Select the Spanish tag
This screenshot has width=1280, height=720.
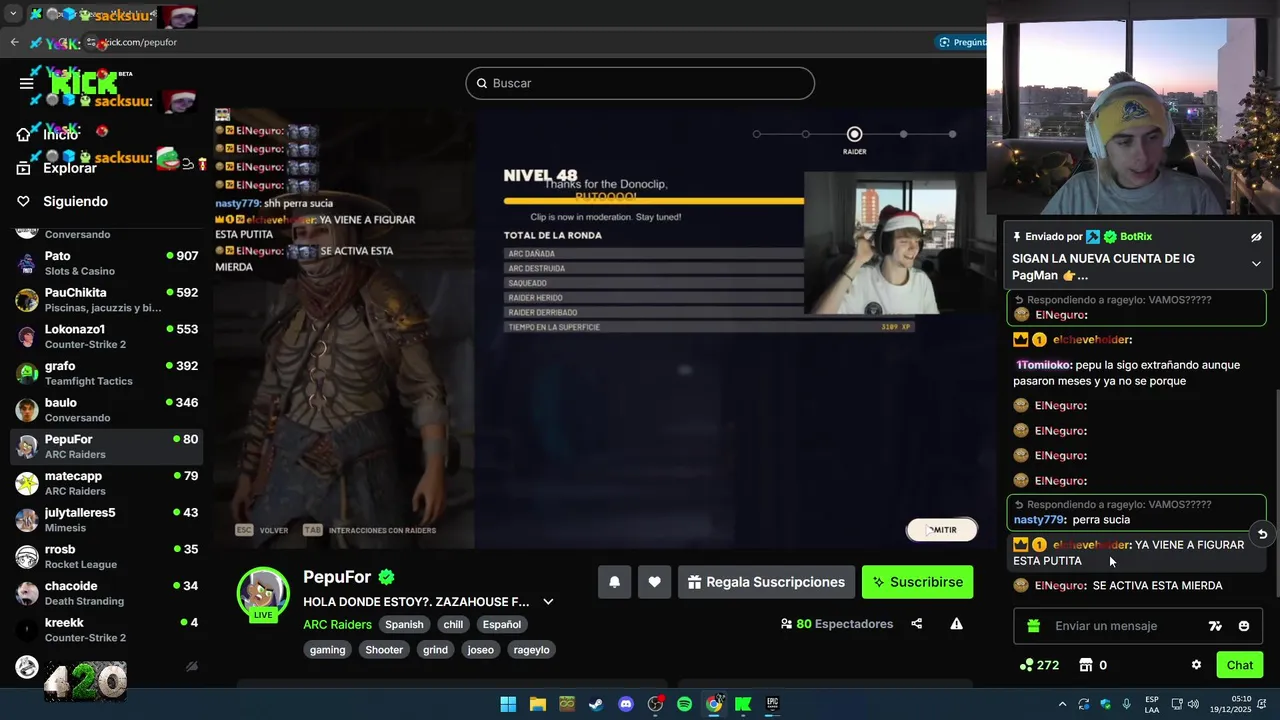point(404,624)
